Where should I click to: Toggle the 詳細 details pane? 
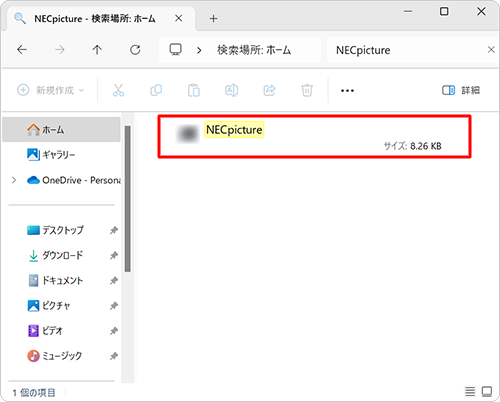click(461, 90)
